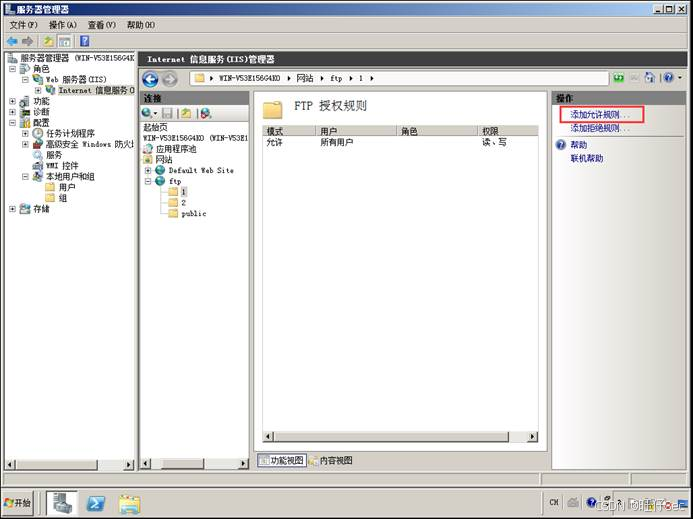694x520 pixels.
Task: Click the CH language indicator in tray
Action: (x=554, y=502)
